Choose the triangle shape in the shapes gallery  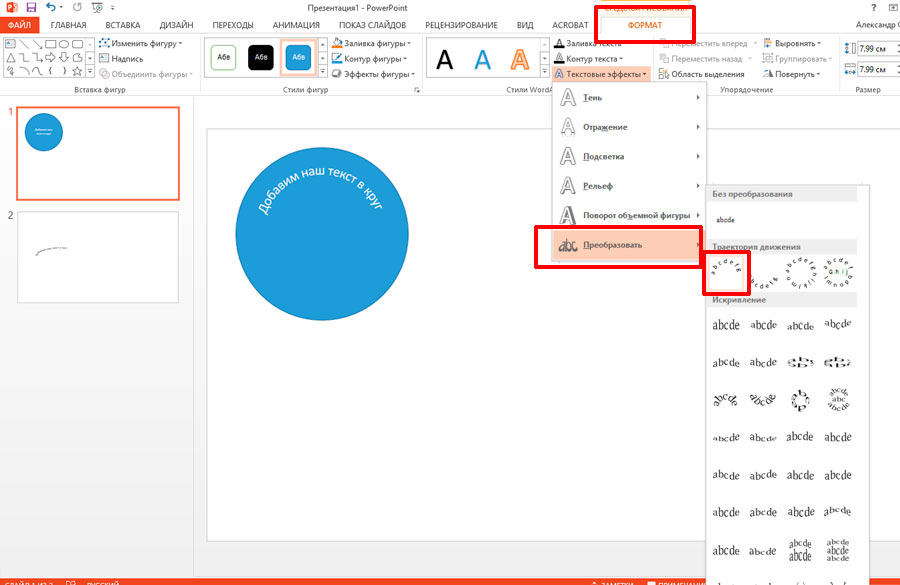coord(10,57)
